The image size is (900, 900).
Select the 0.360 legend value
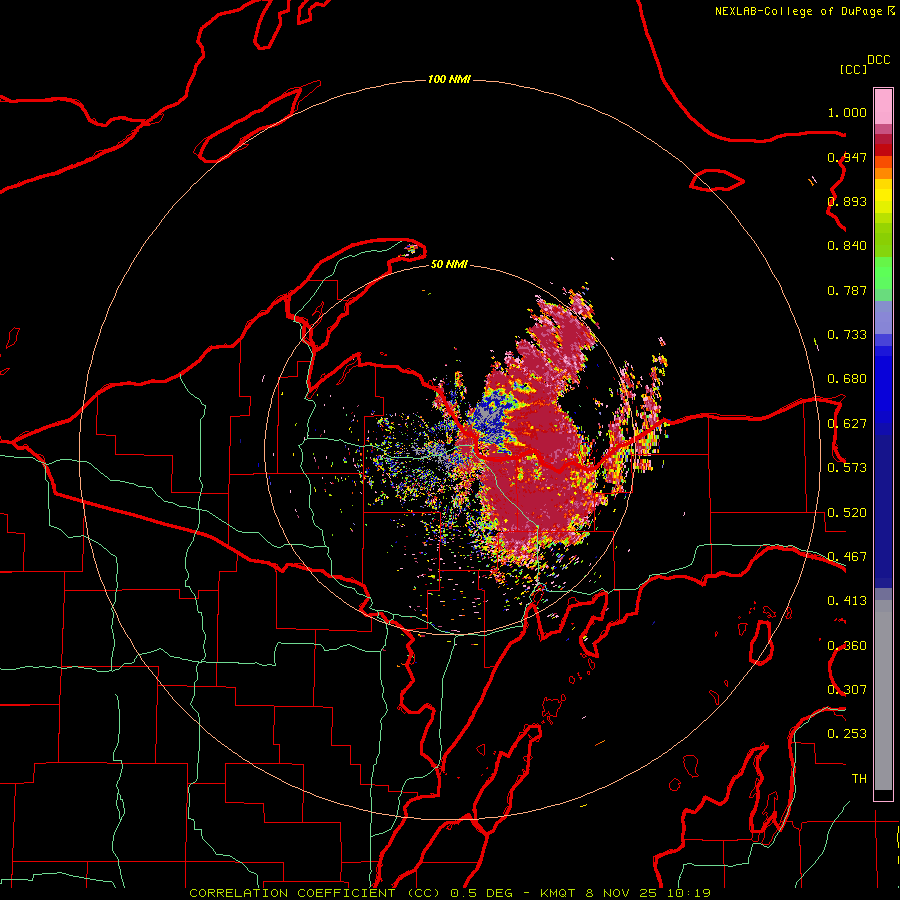point(847,646)
